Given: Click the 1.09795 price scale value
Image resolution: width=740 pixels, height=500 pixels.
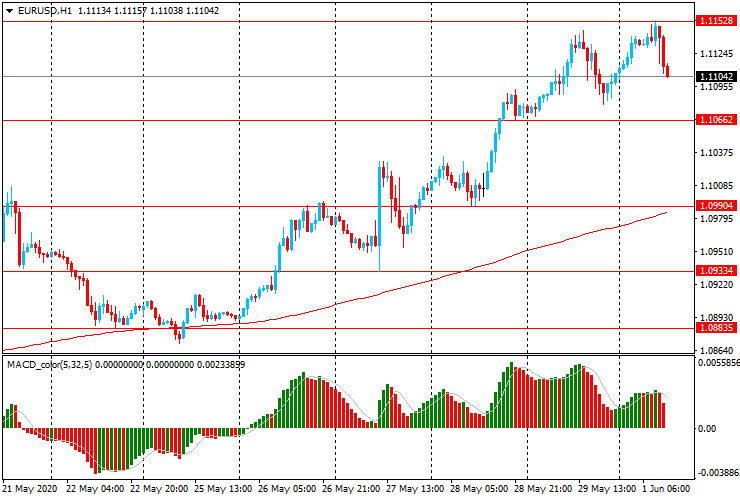Looking at the screenshot, I should coord(716,219).
